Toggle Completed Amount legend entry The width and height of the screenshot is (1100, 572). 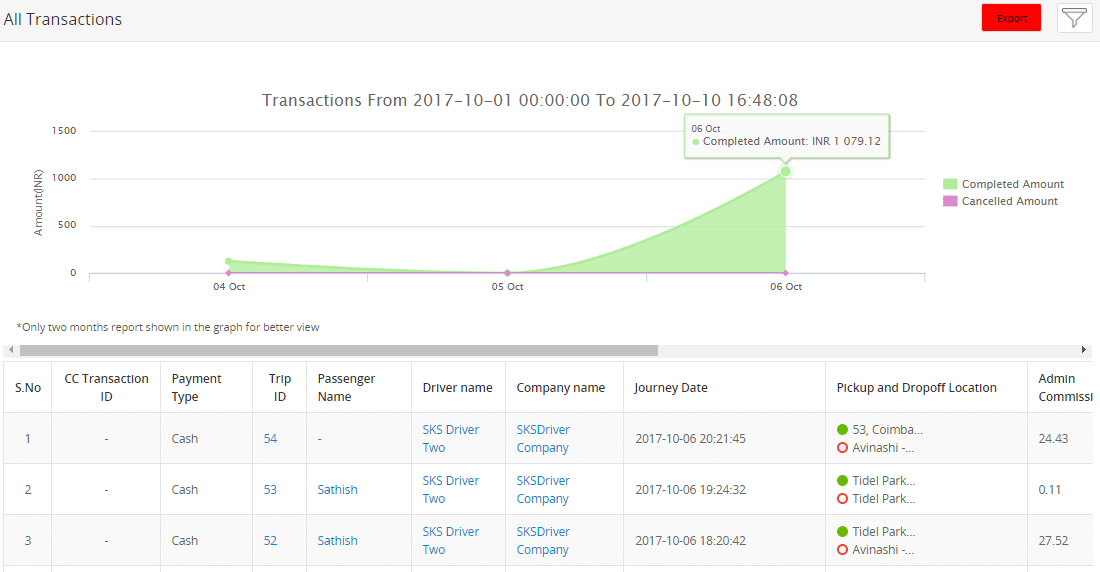[1003, 184]
